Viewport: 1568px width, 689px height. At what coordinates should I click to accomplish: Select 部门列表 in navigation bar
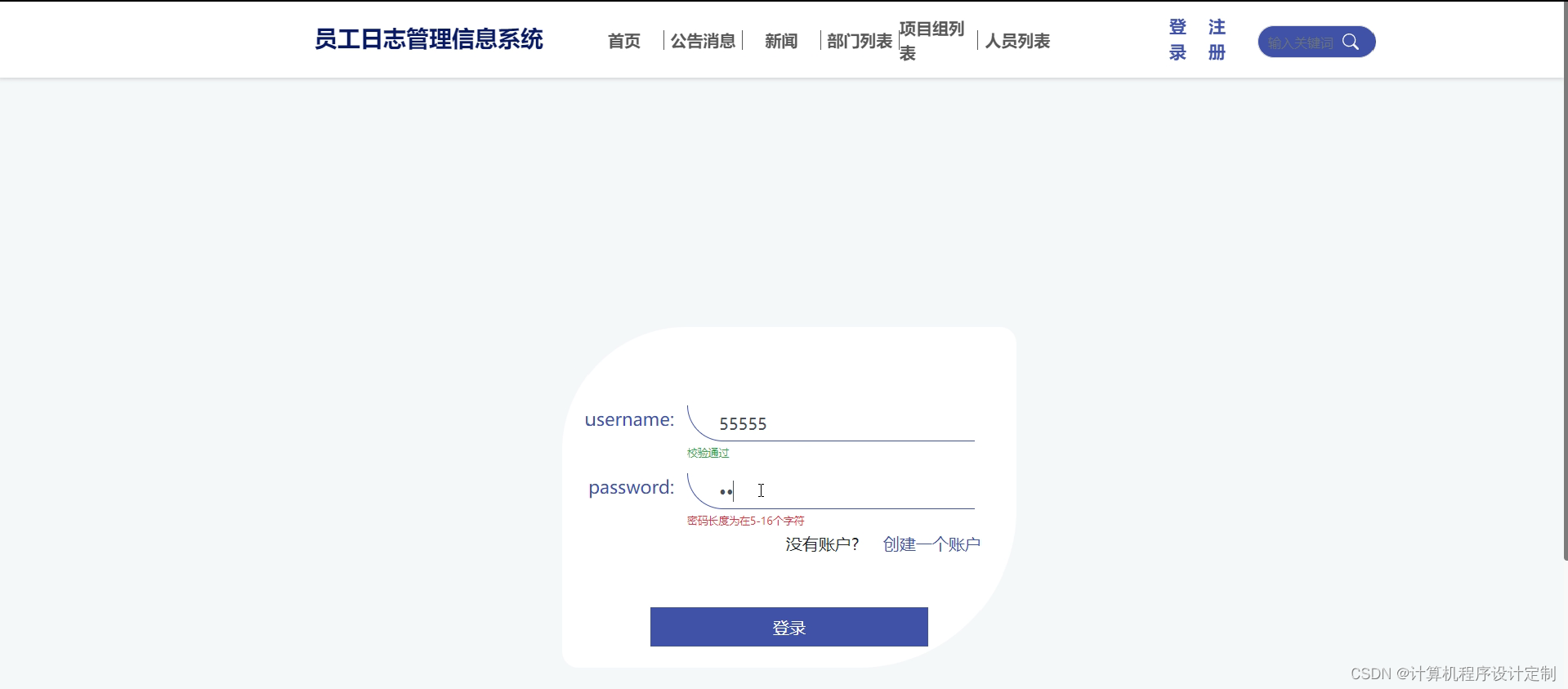tap(860, 41)
